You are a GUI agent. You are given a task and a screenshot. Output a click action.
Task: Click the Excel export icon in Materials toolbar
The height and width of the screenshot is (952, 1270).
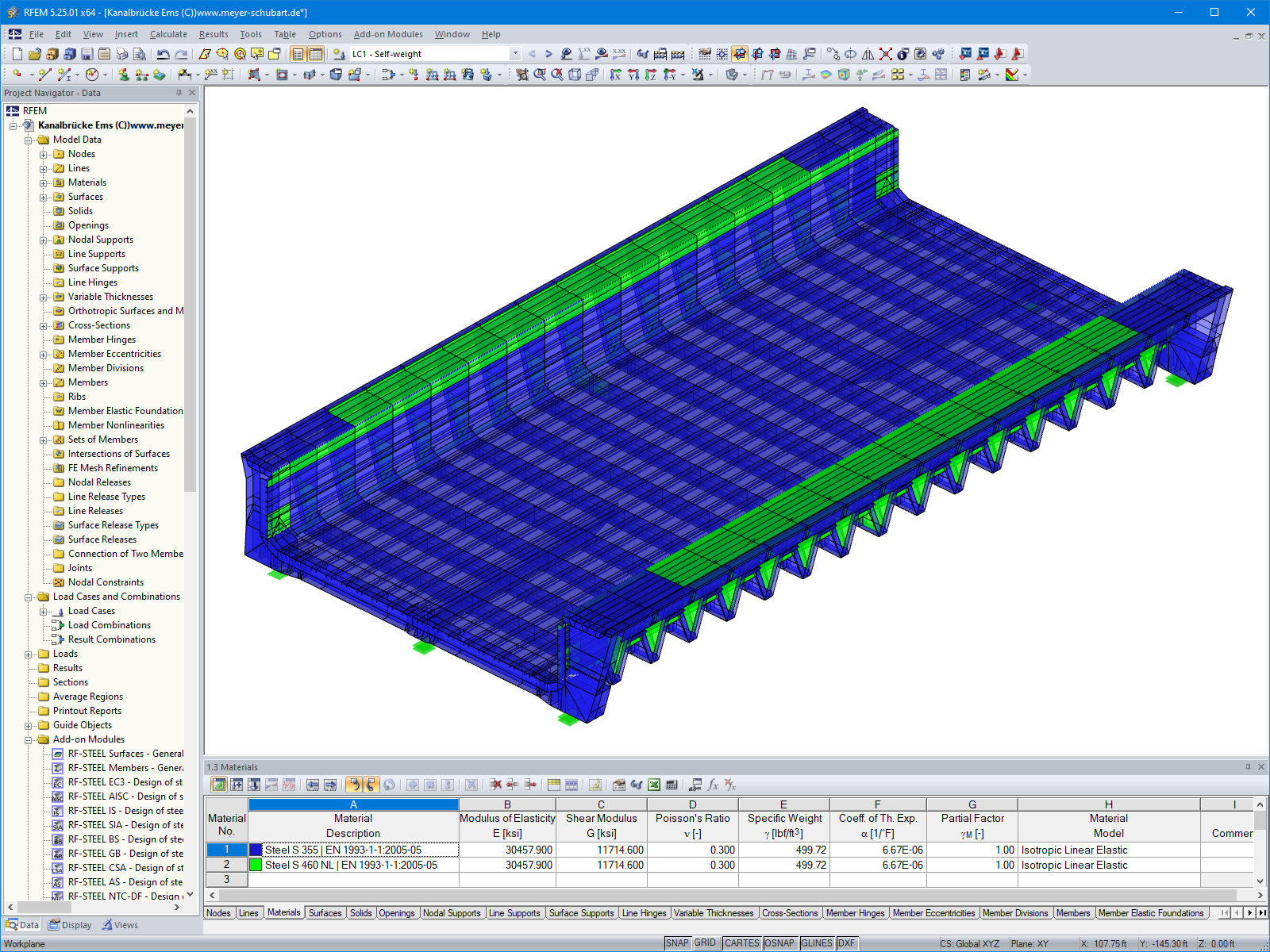pyautogui.click(x=654, y=785)
